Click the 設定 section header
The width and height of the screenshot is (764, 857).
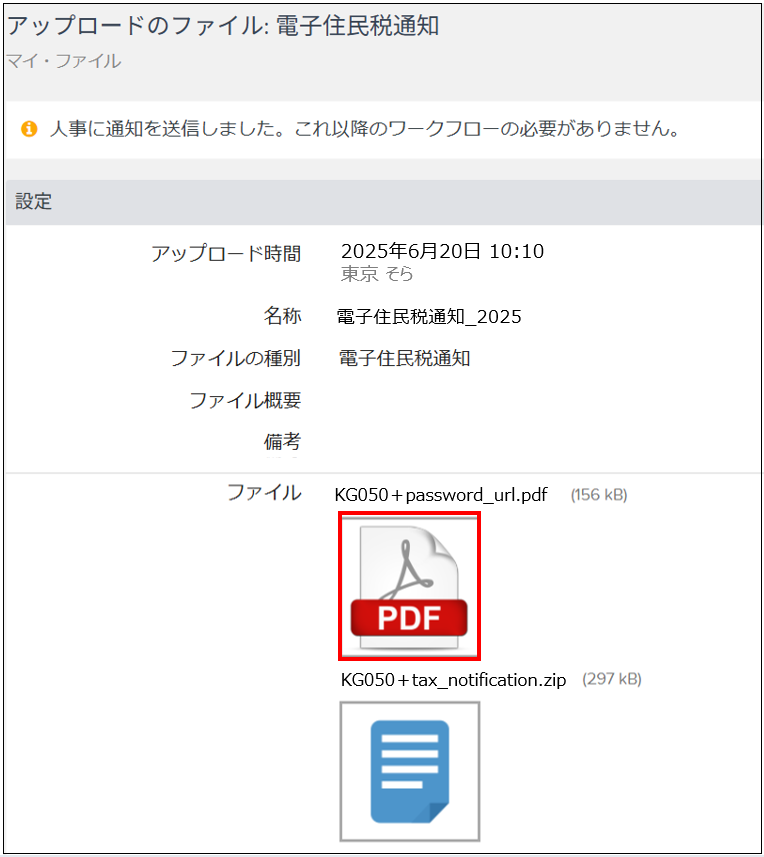coord(384,202)
